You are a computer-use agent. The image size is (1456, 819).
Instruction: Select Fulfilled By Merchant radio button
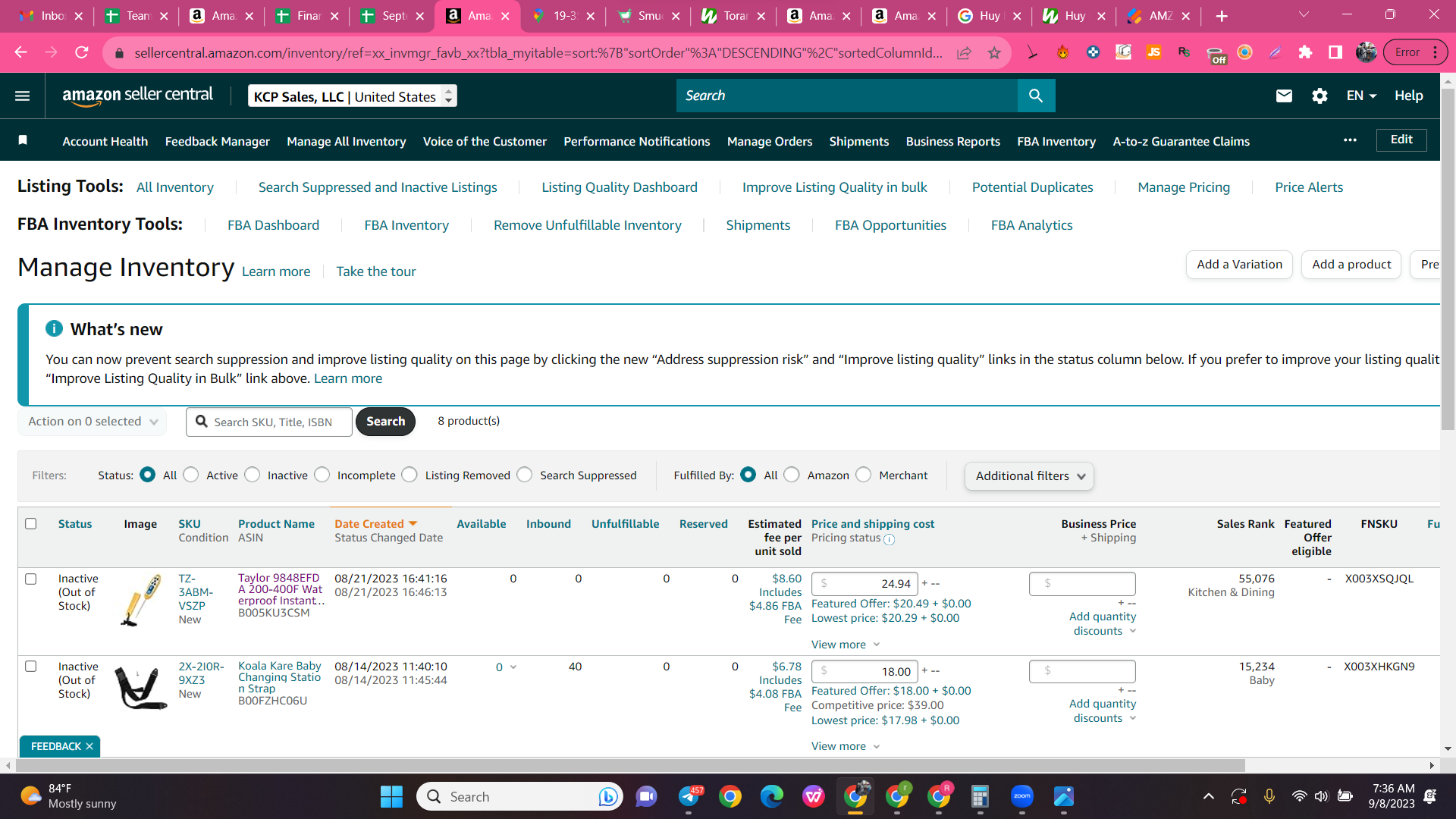(x=863, y=475)
